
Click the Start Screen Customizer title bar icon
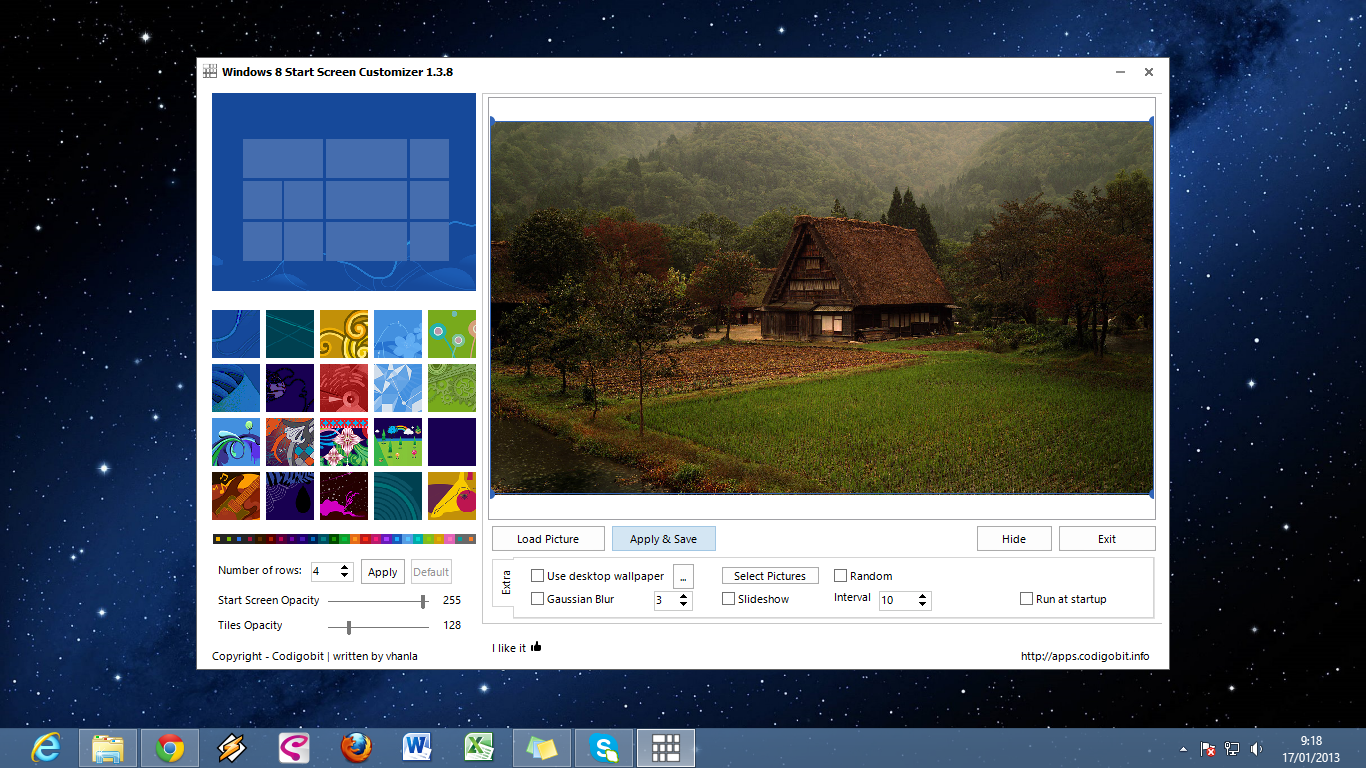coord(209,71)
